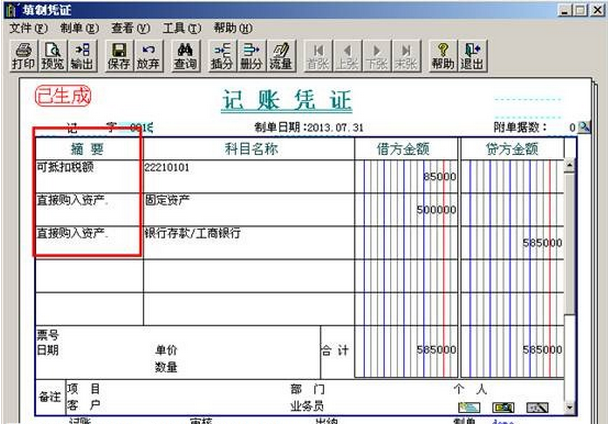This screenshot has height=424, width=608.
Task: Click the 删分 (Delete entry) icon
Action: tap(252, 54)
